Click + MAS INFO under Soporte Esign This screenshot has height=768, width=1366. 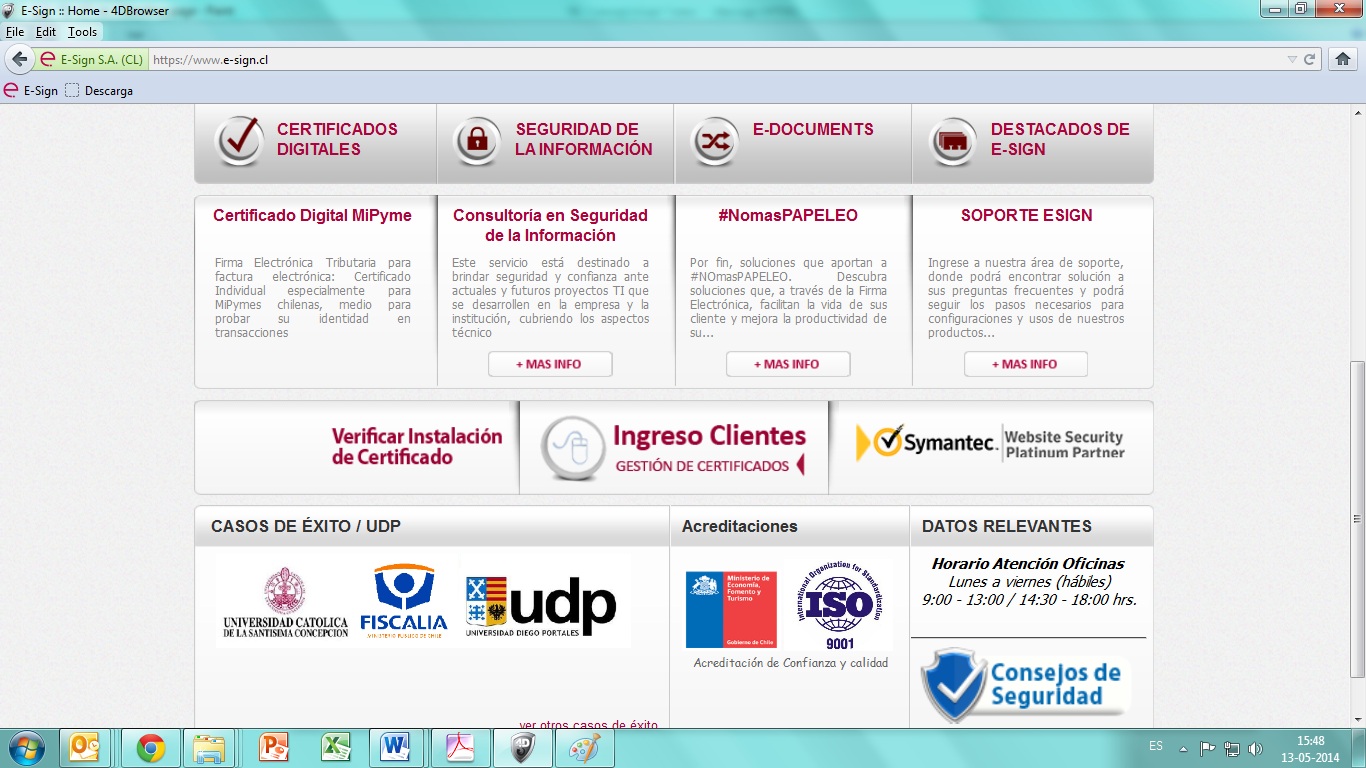tap(1025, 364)
